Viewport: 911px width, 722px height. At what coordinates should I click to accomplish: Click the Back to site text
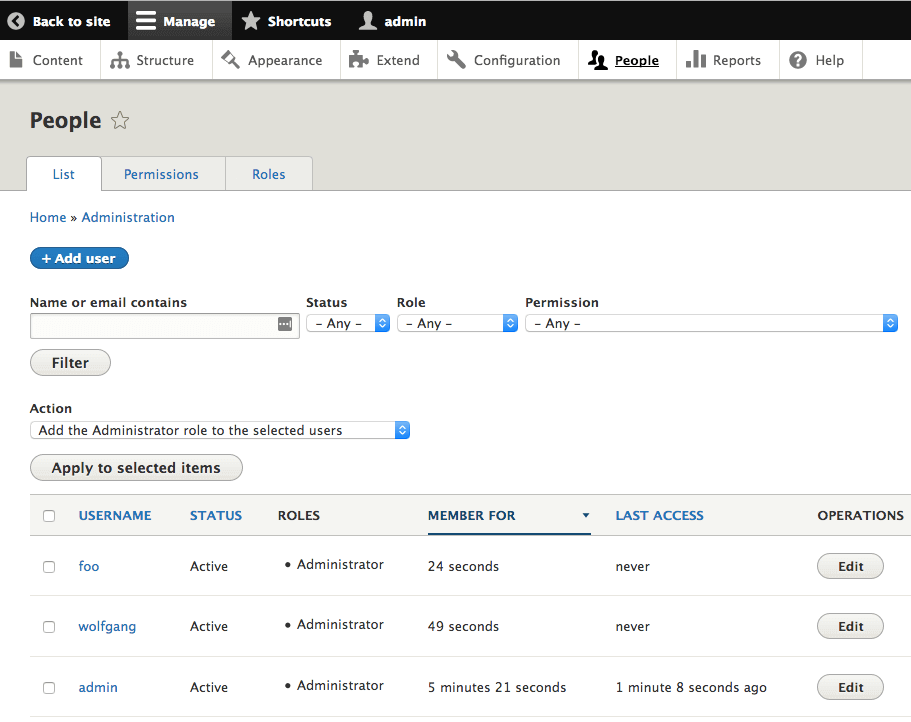71,21
